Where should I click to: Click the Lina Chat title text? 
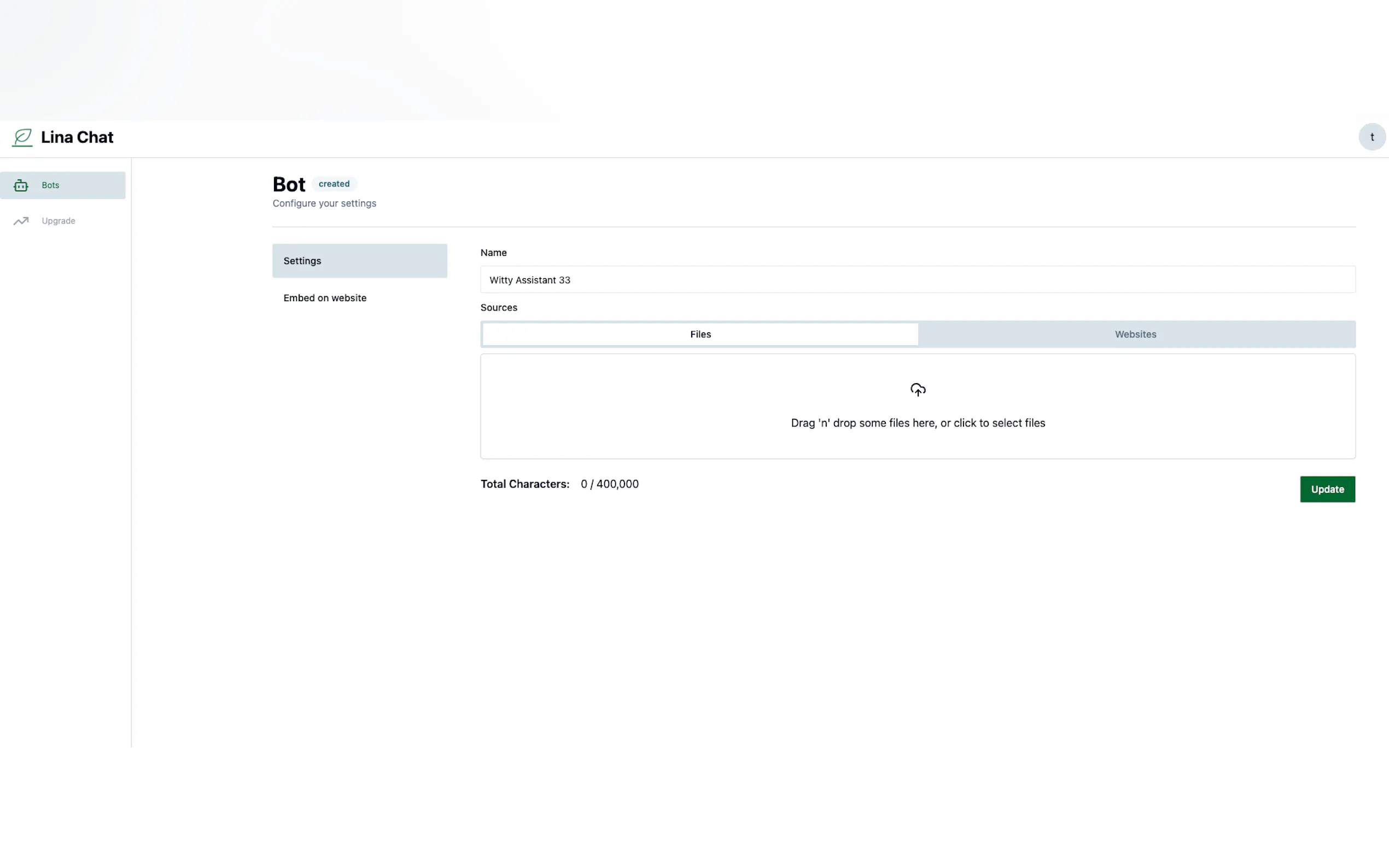pos(77,137)
